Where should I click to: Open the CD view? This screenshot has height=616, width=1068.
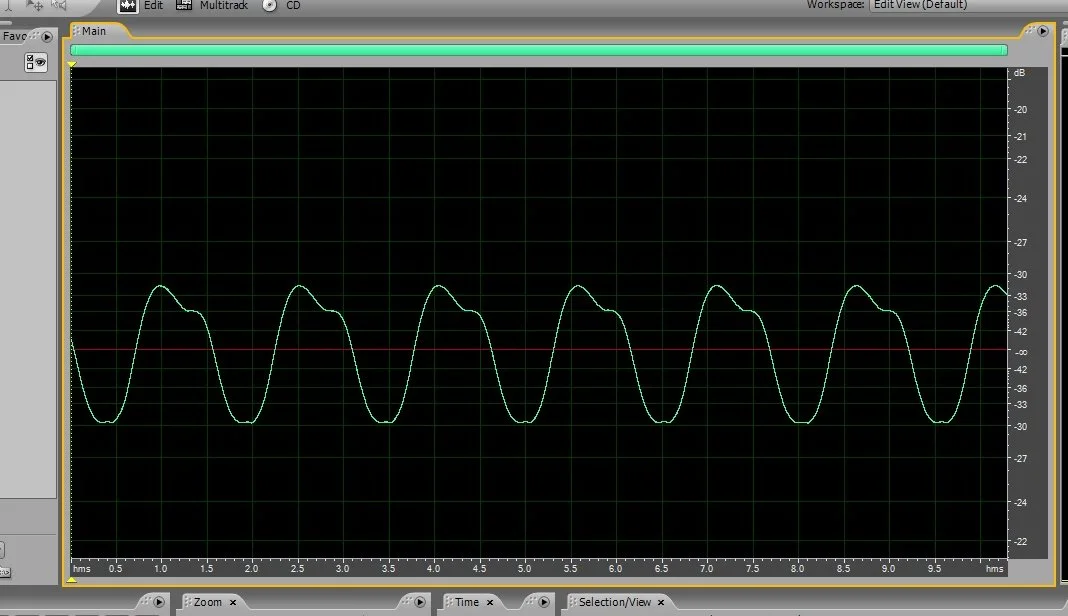[x=281, y=5]
